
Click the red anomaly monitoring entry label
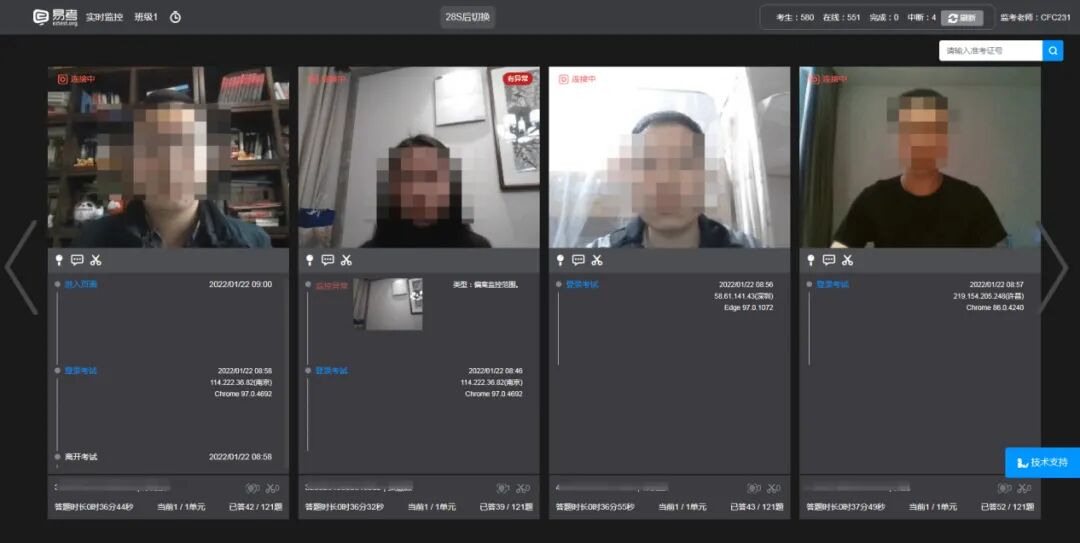pos(331,285)
